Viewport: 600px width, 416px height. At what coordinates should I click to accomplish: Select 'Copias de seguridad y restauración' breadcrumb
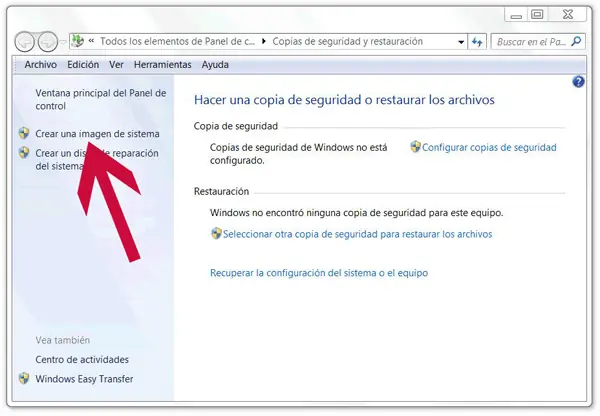point(347,41)
